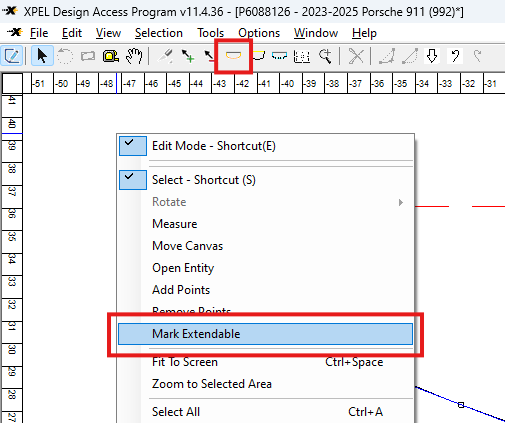The height and width of the screenshot is (423, 505).
Task: Click the first greyed angle node icon
Action: click(387, 56)
